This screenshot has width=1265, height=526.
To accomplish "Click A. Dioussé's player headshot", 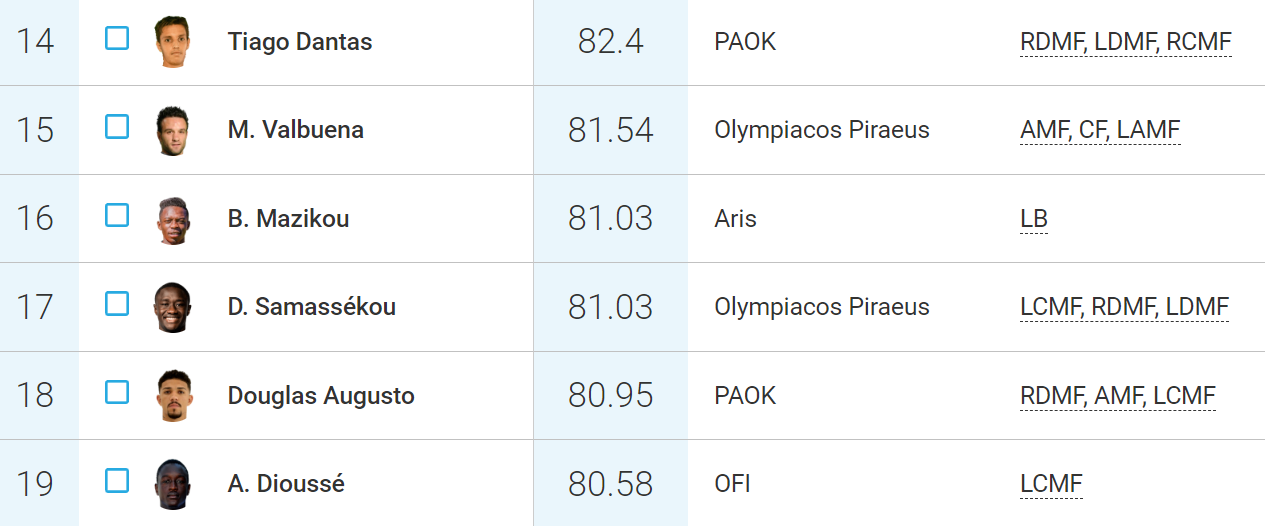I will (x=172, y=484).
